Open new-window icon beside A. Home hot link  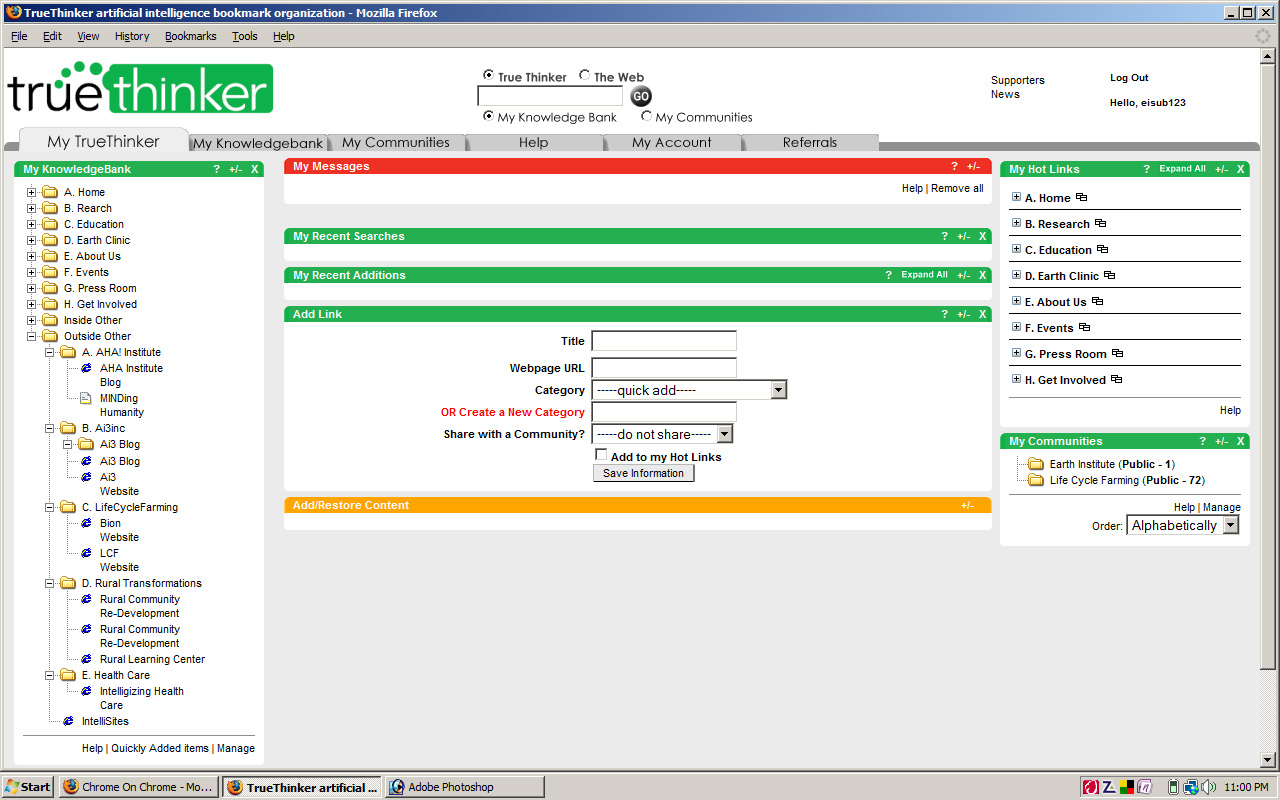pyautogui.click(x=1081, y=198)
